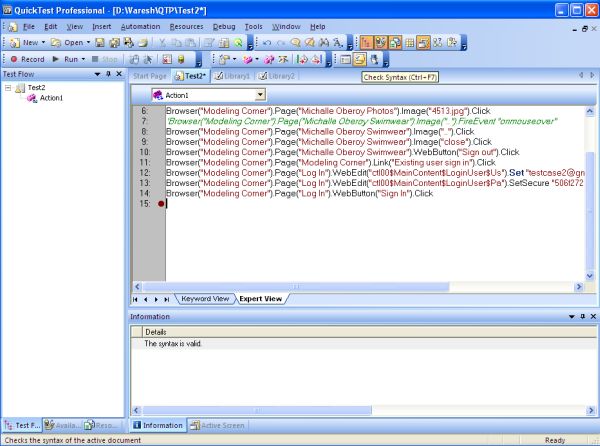Switch to the Active Screen bottom tab

(x=218, y=425)
